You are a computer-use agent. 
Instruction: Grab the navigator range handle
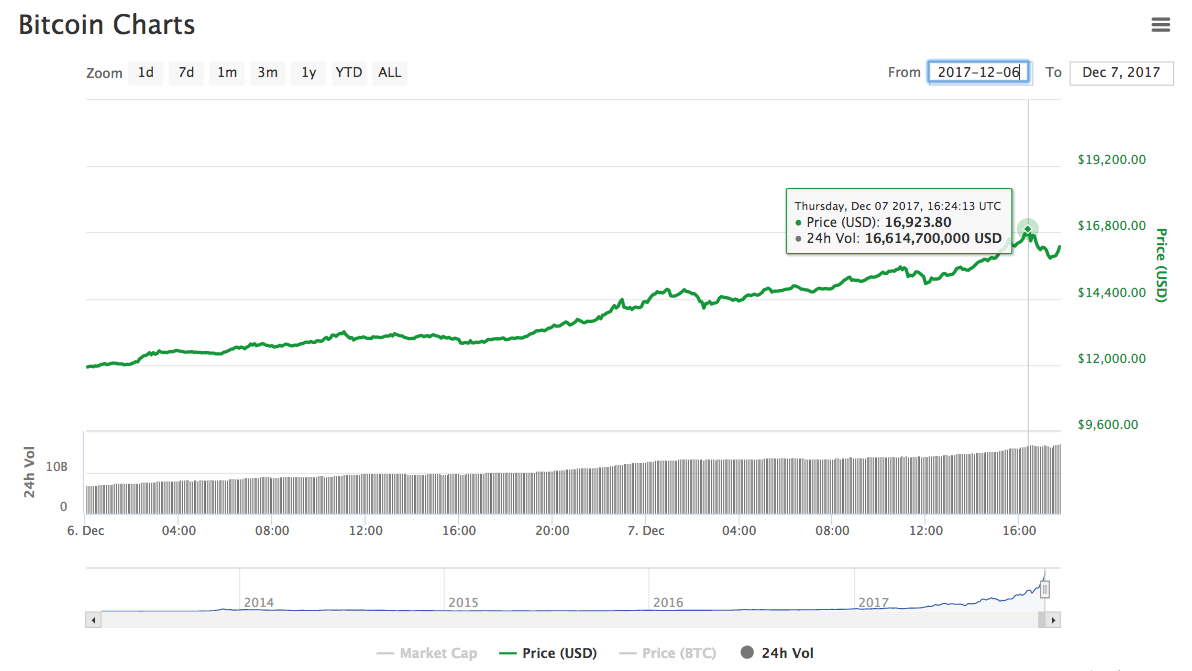(1045, 589)
